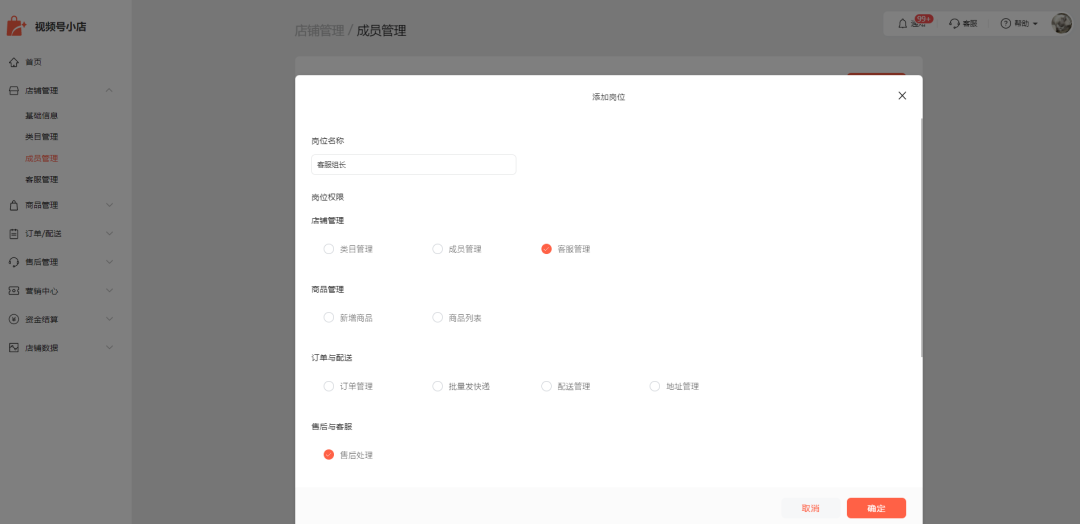Click the 视频号小店 shopping bag logo
Screen dimensions: 1080x524
[x=16, y=26]
